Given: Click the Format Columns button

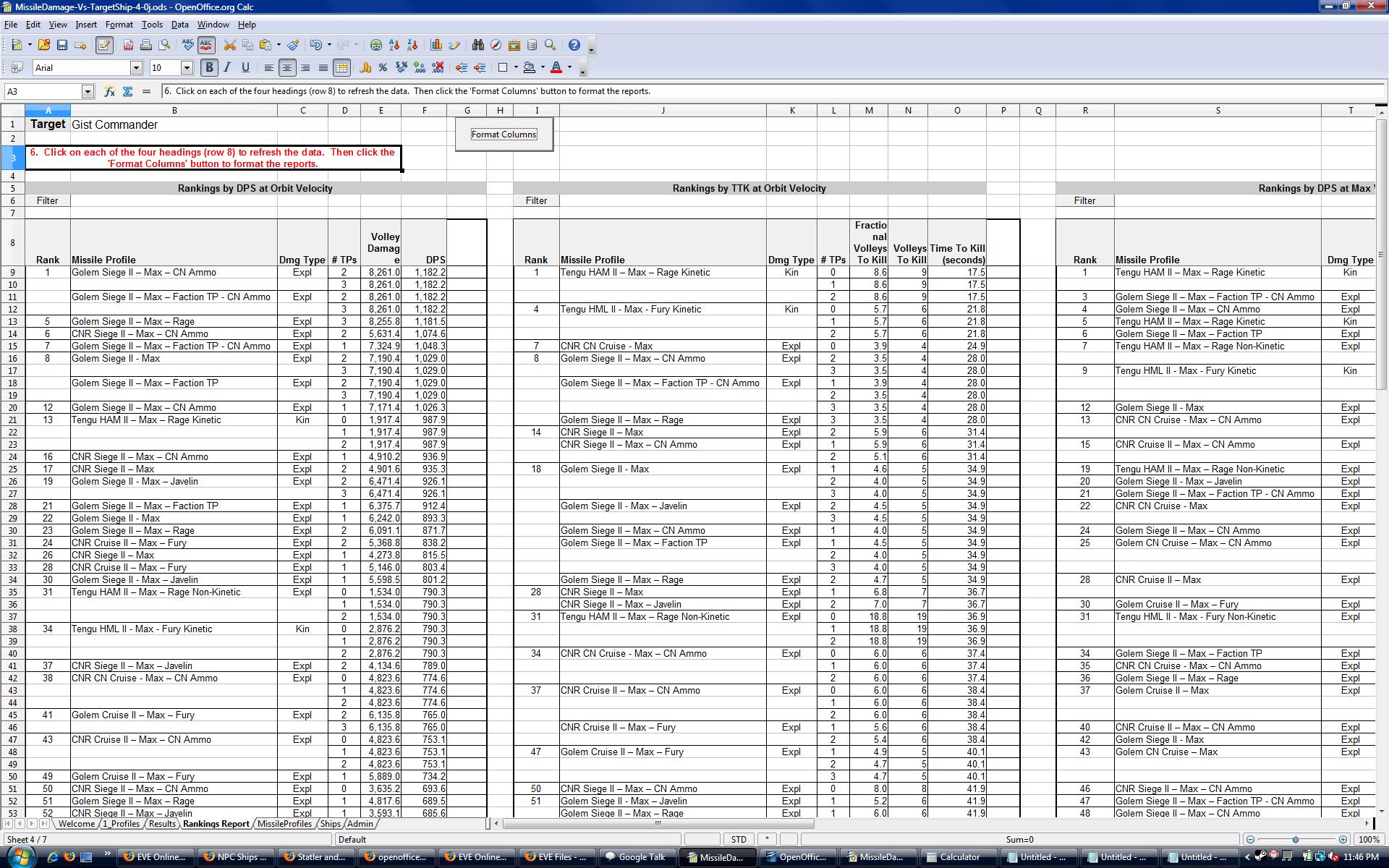Looking at the screenshot, I should [504, 135].
